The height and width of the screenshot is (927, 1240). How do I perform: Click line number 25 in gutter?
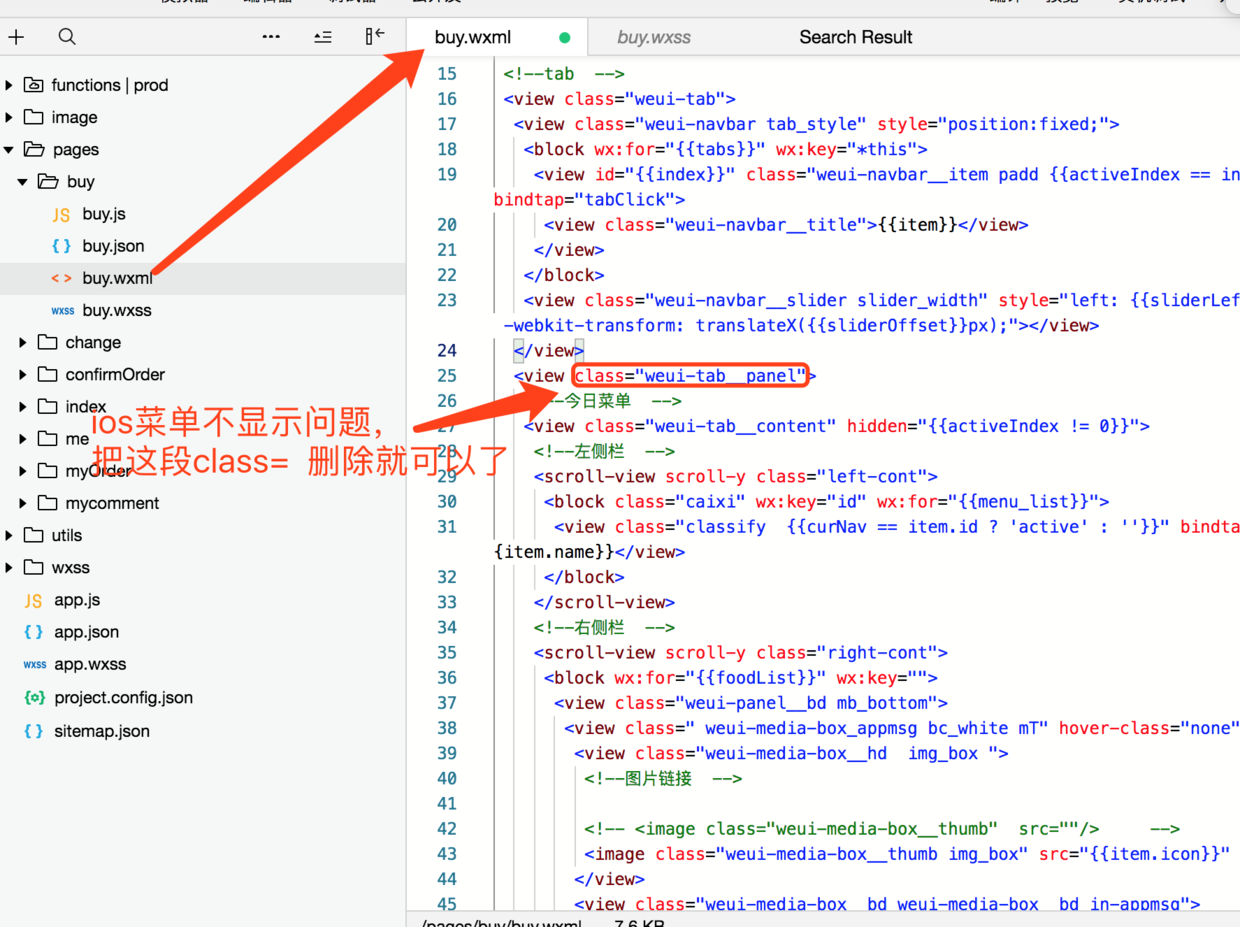[447, 376]
